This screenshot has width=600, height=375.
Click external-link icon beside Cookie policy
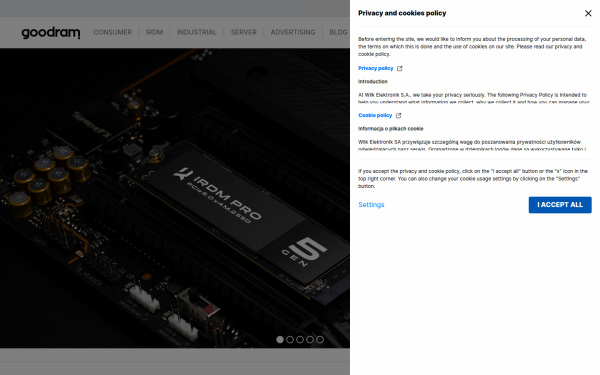398,116
